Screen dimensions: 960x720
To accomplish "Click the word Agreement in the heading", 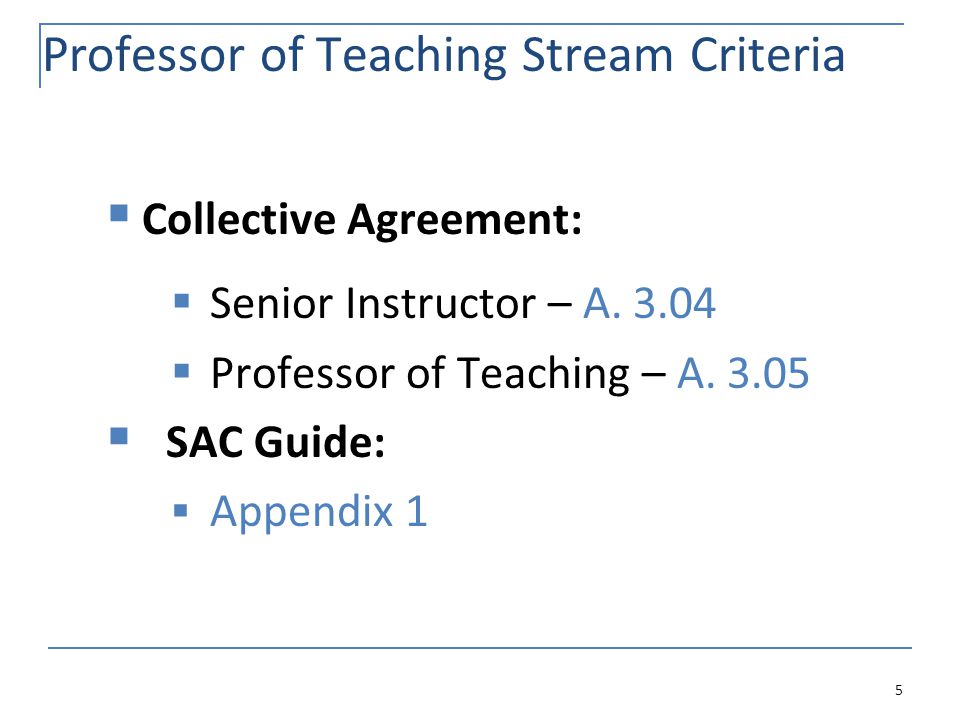I will 465,220.
